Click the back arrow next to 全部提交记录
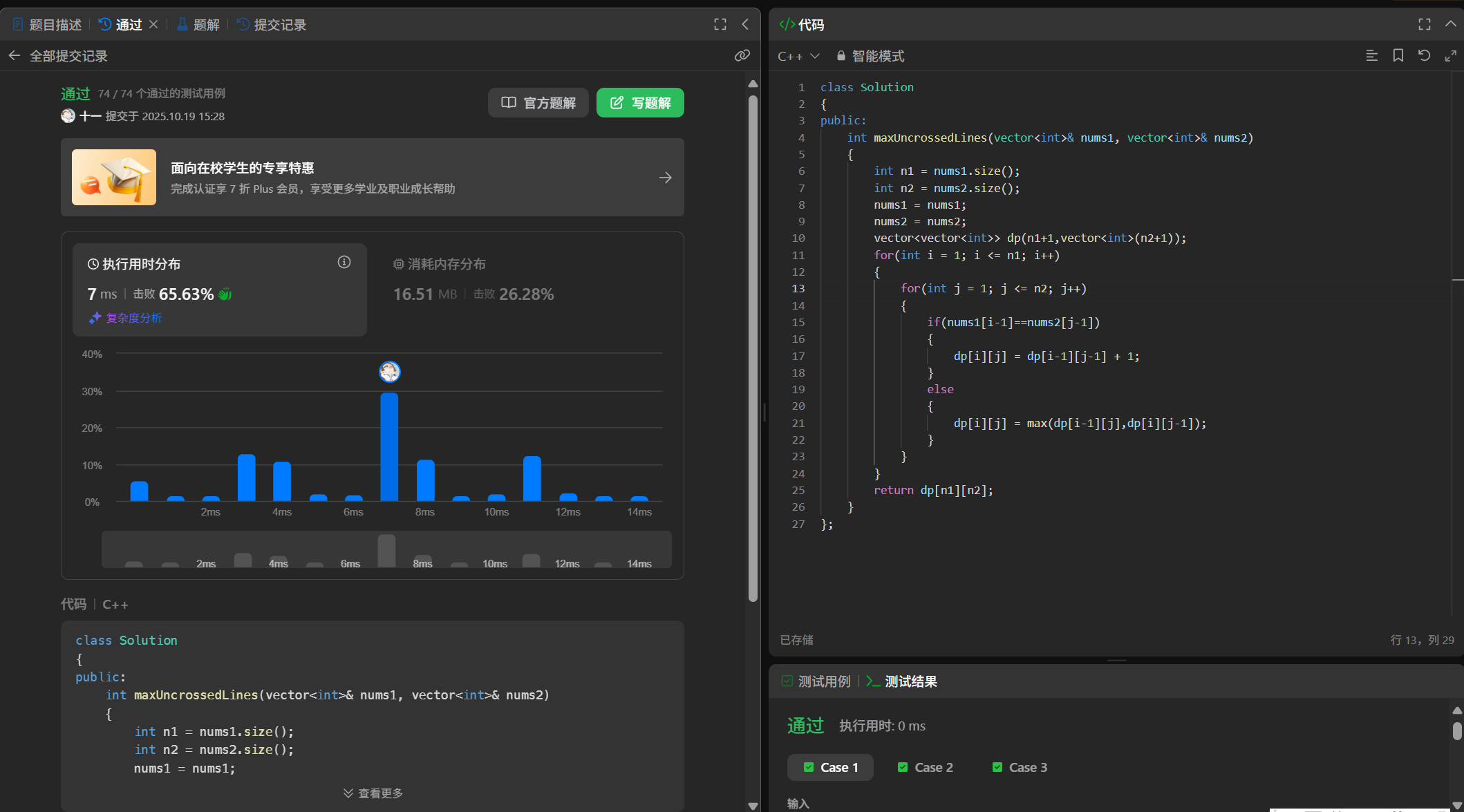Viewport: 1464px width, 812px height. click(15, 55)
